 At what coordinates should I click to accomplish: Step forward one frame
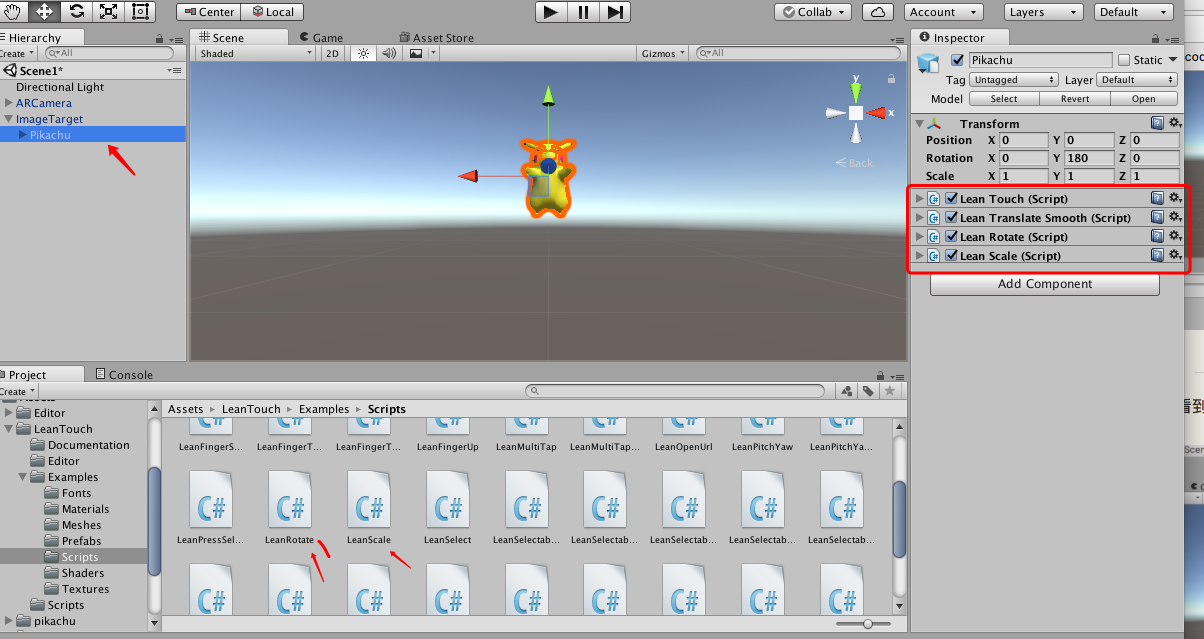coord(615,12)
